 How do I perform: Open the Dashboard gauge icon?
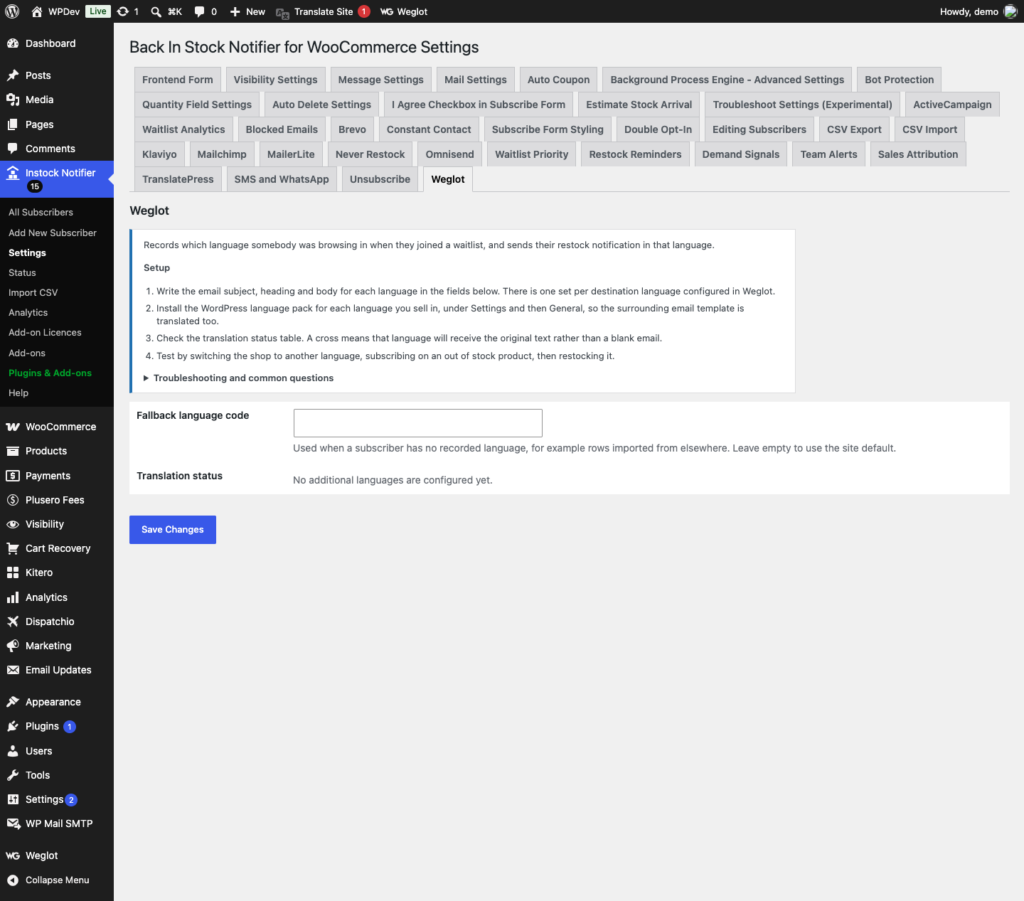click(x=12, y=43)
